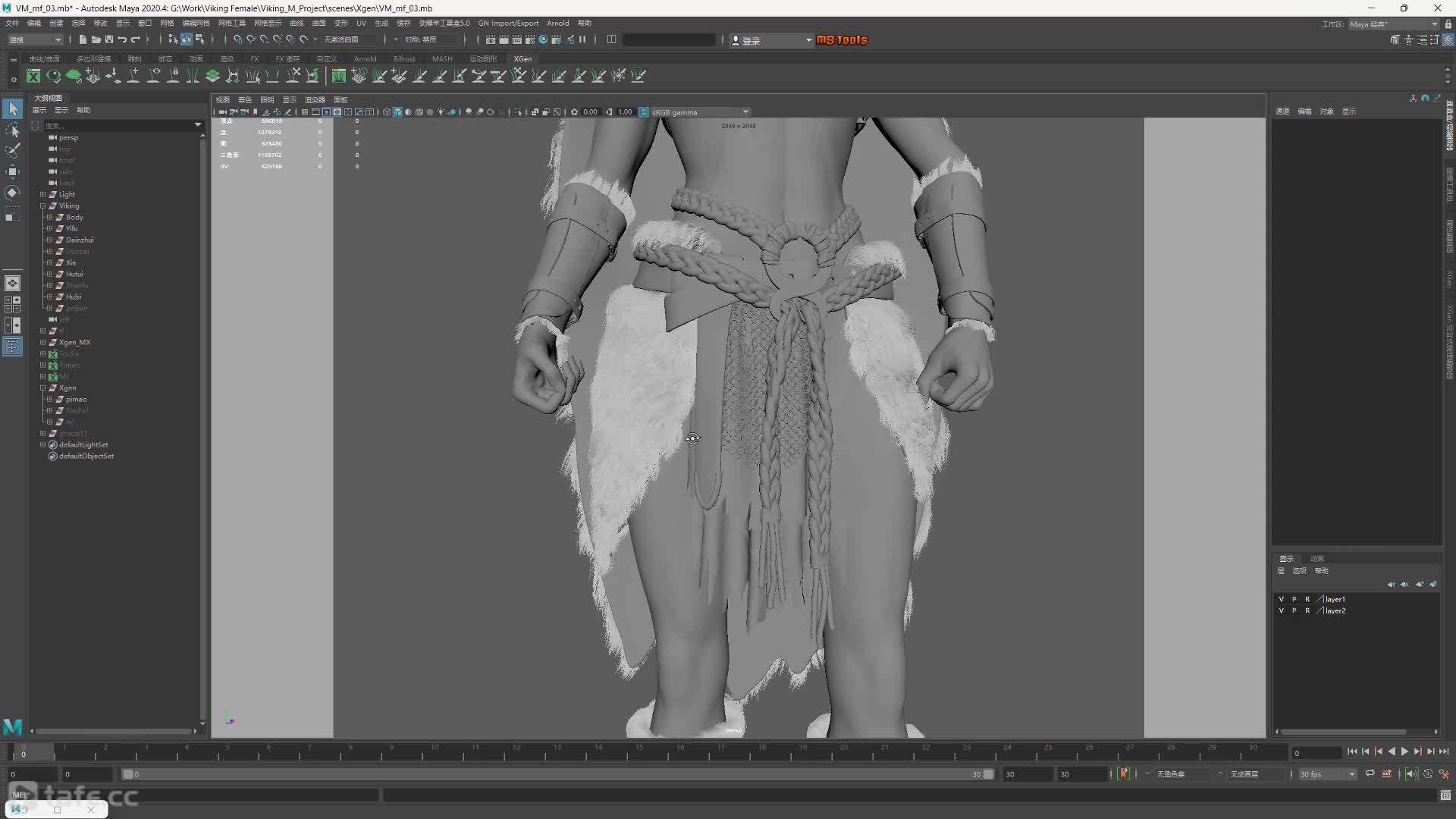Activate the Paint selection tool

pyautogui.click(x=13, y=151)
